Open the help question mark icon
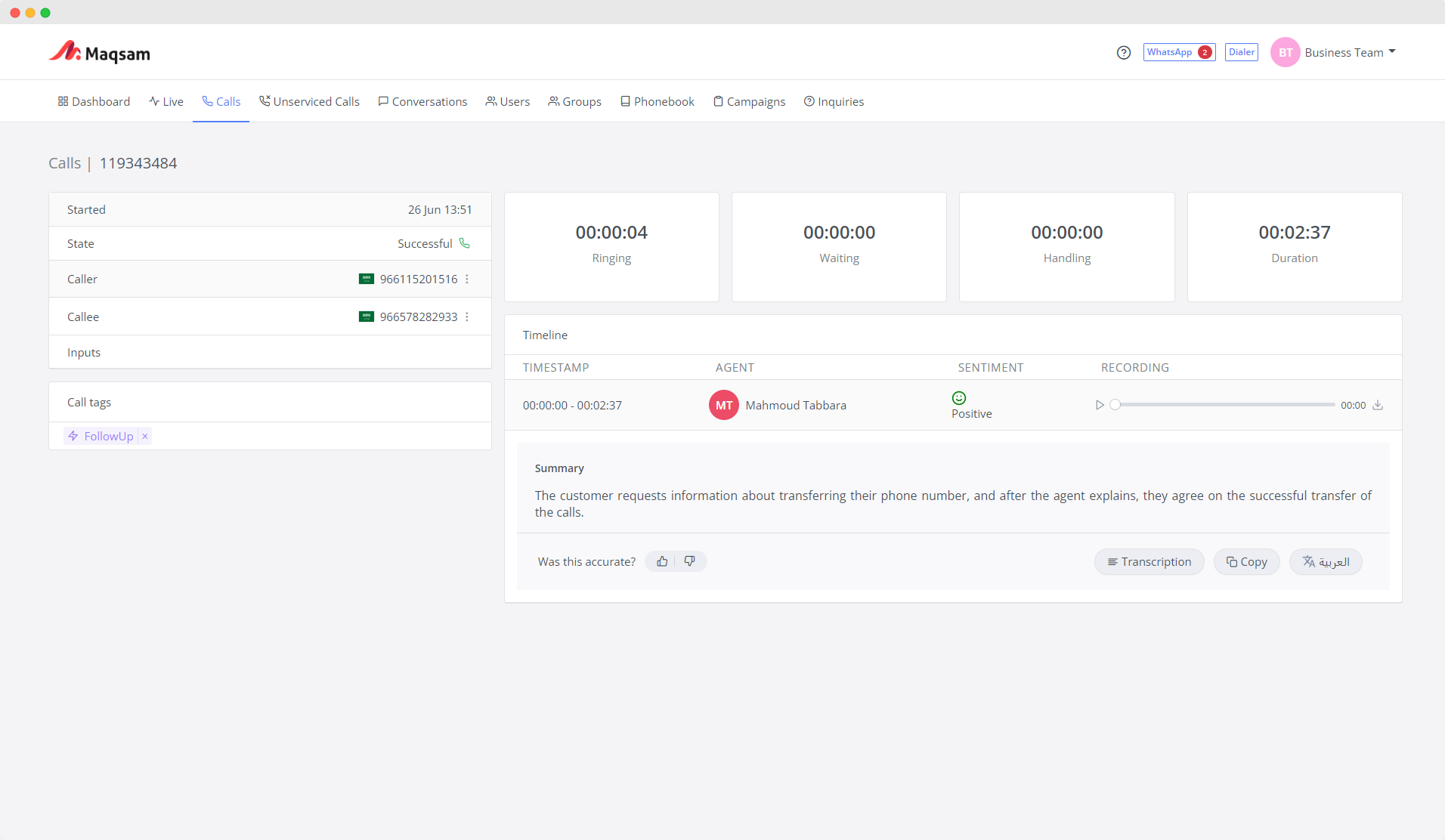Image resolution: width=1445 pixels, height=840 pixels. click(x=1123, y=52)
